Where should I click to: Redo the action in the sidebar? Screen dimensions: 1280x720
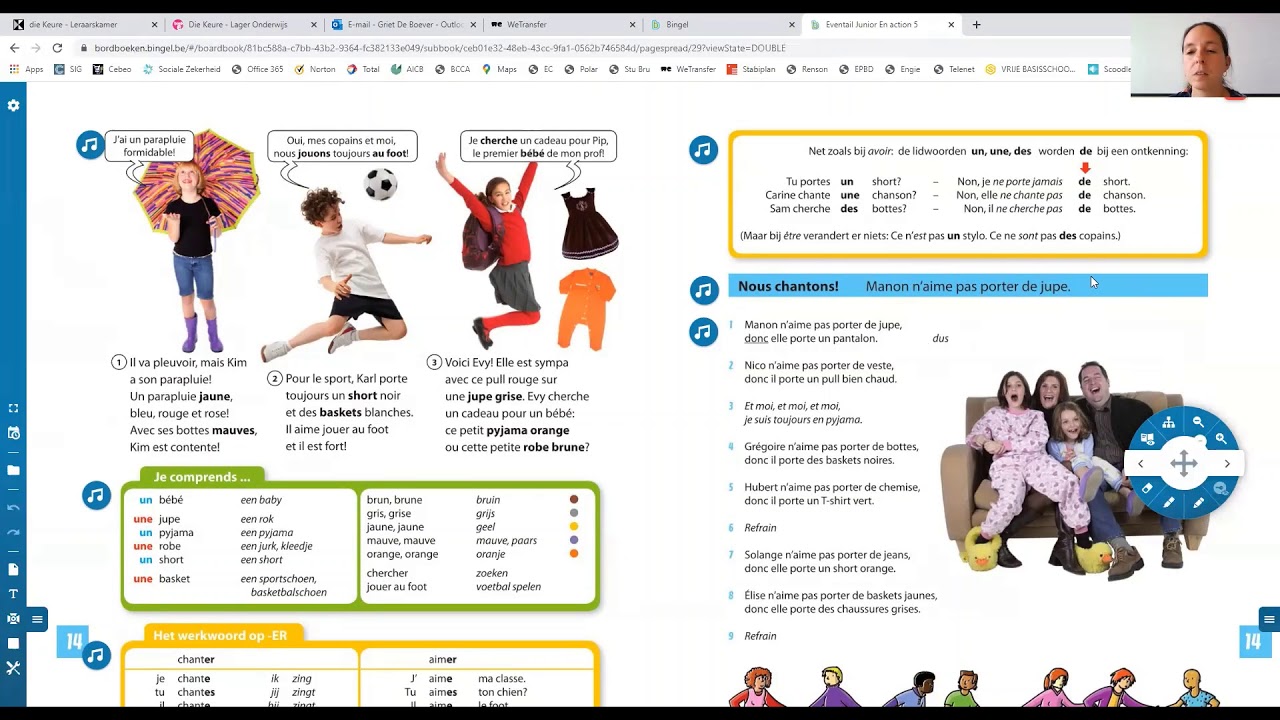(13, 532)
